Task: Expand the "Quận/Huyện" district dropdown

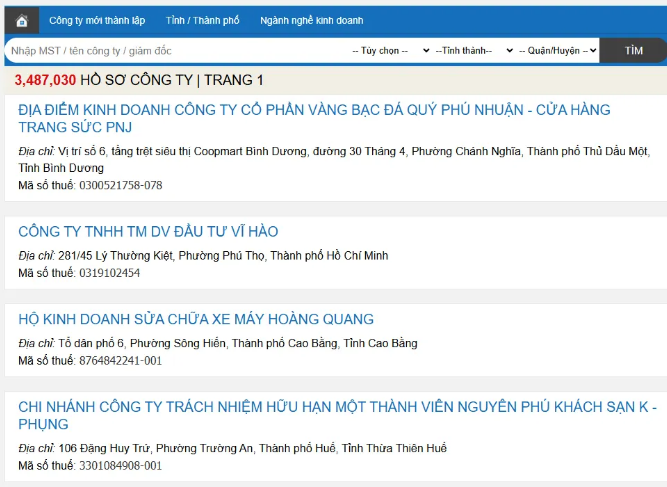Action: (x=559, y=50)
